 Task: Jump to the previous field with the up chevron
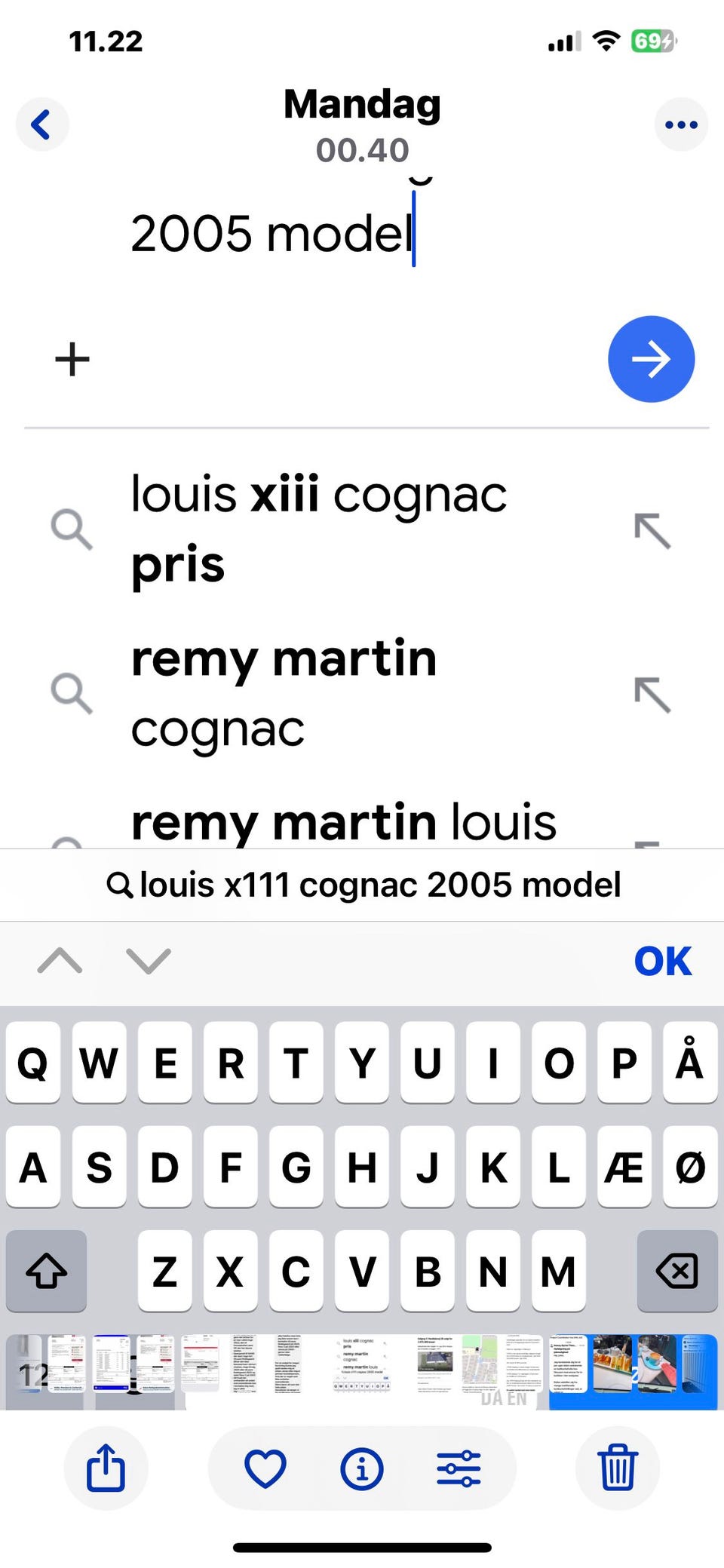click(x=60, y=961)
